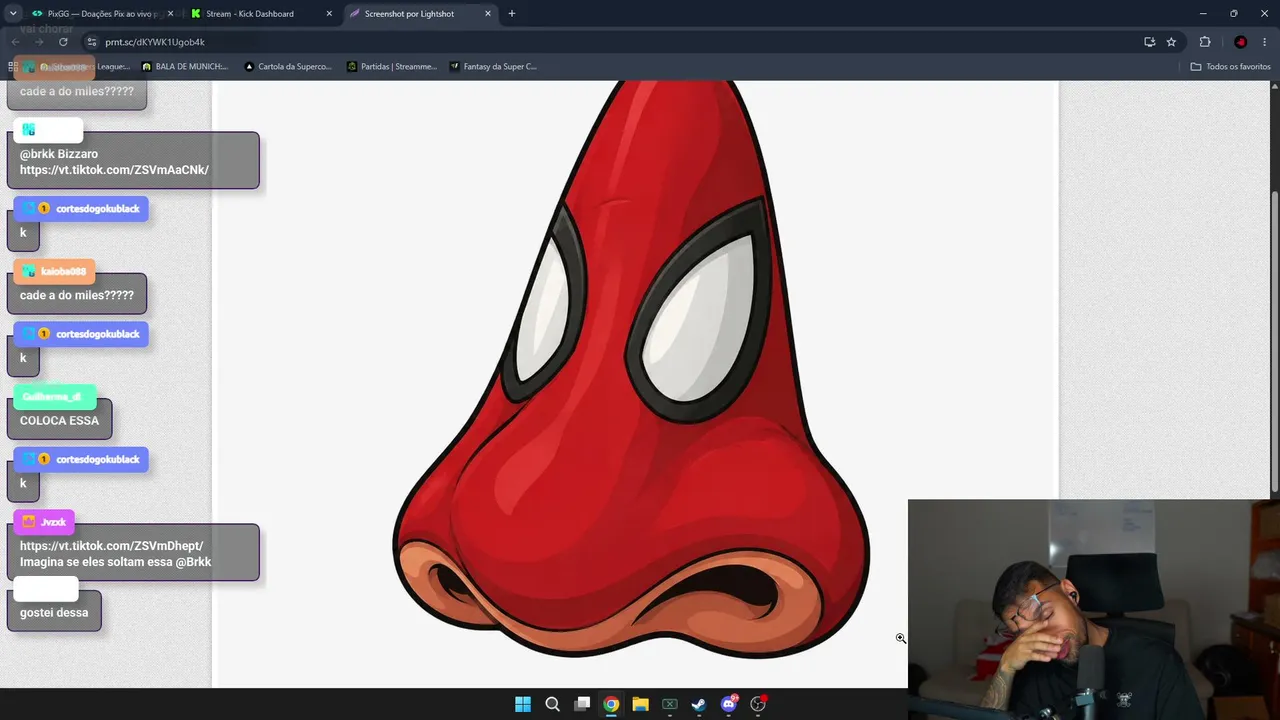Open the tab search dropdown arrow
Viewport: 1280px width, 720px height.
point(13,14)
